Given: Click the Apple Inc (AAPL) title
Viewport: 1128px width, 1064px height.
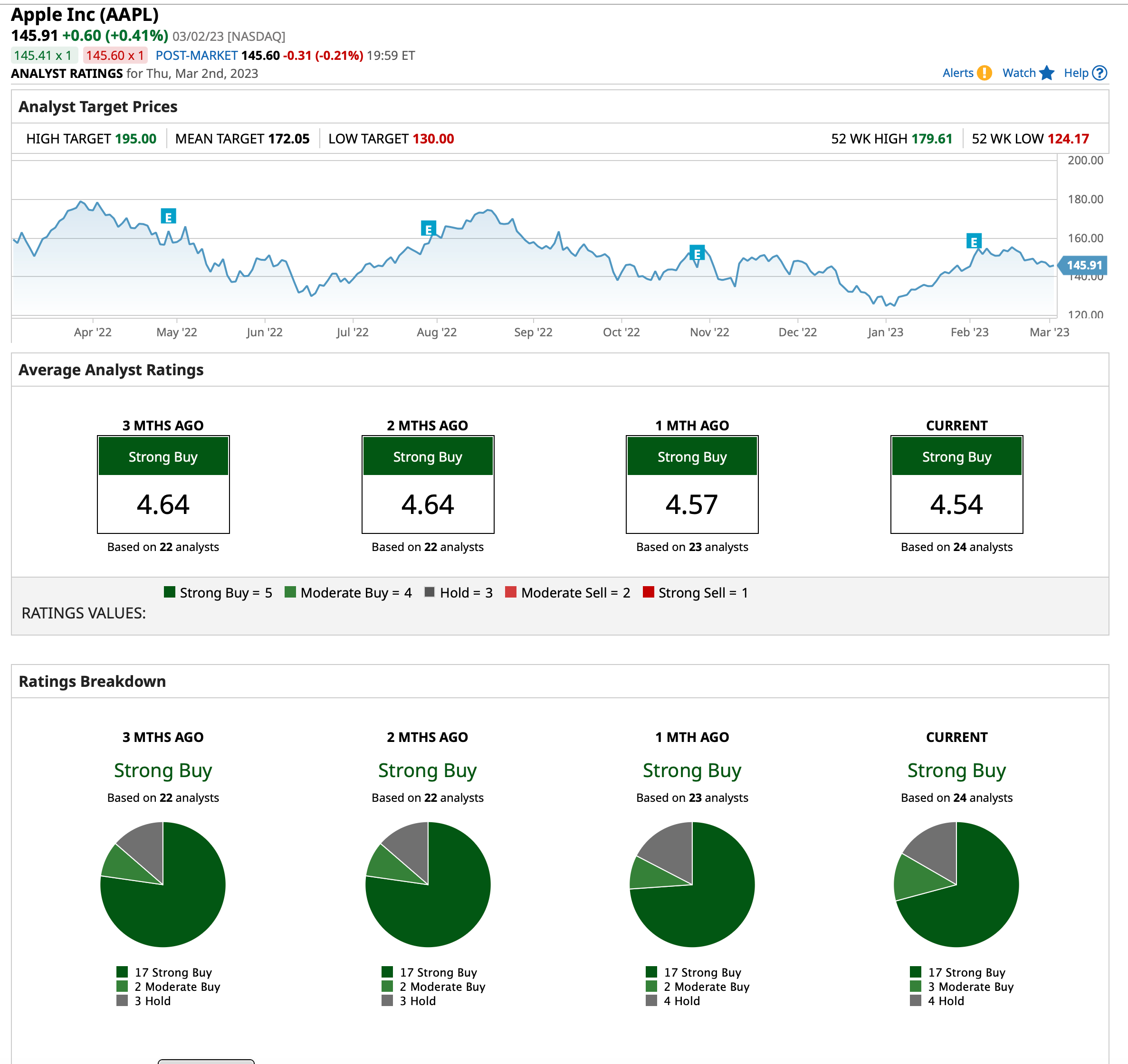Looking at the screenshot, I should tap(85, 14).
